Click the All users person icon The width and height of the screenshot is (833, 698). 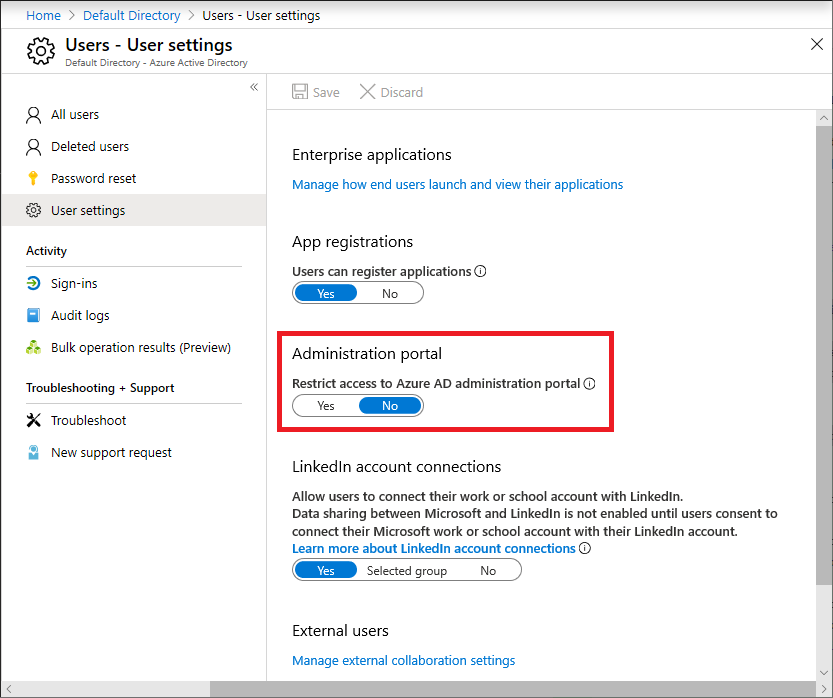pyautogui.click(x=33, y=115)
